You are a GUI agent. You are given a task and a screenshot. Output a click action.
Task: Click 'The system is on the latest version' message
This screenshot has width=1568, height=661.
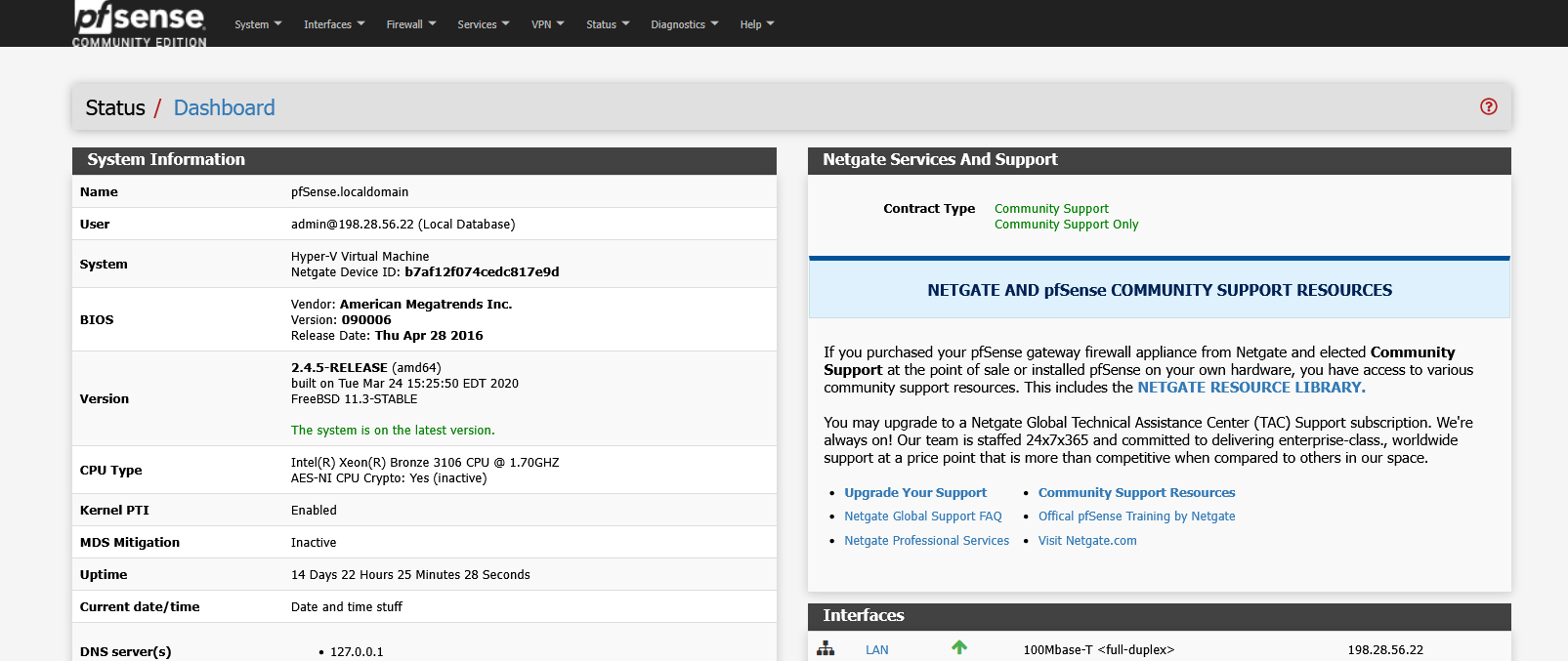point(393,431)
